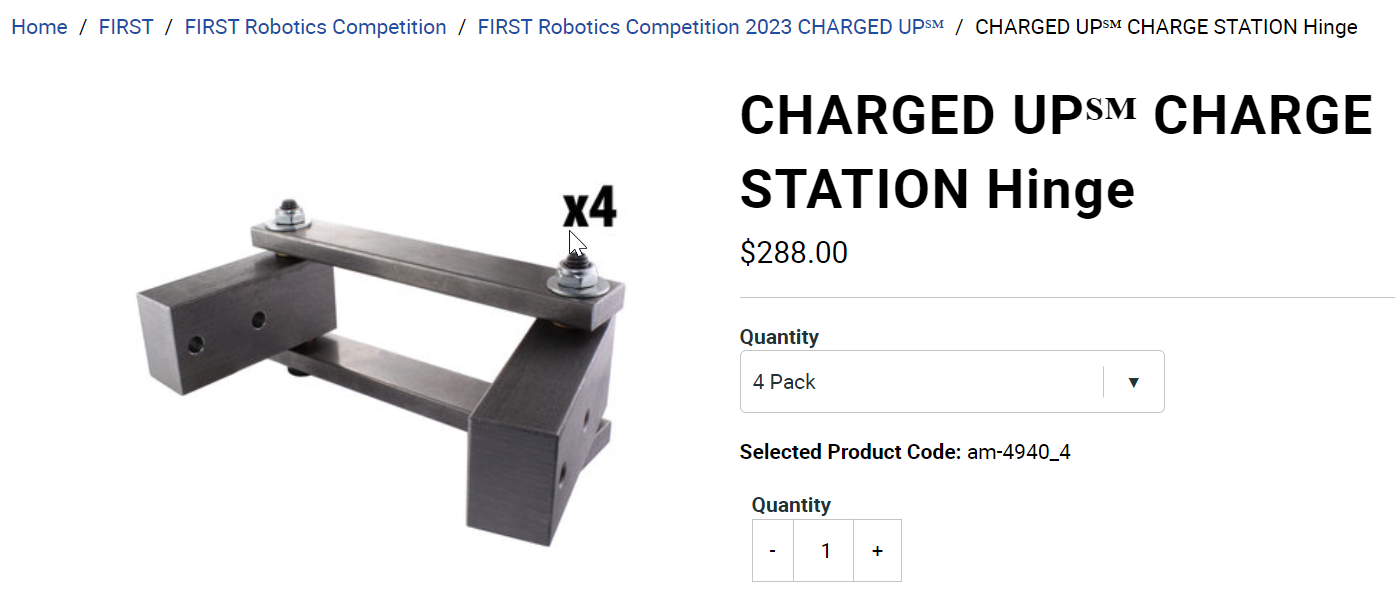Image resolution: width=1395 pixels, height=607 pixels.
Task: Go to the Home breadcrumb link
Action: (x=39, y=27)
